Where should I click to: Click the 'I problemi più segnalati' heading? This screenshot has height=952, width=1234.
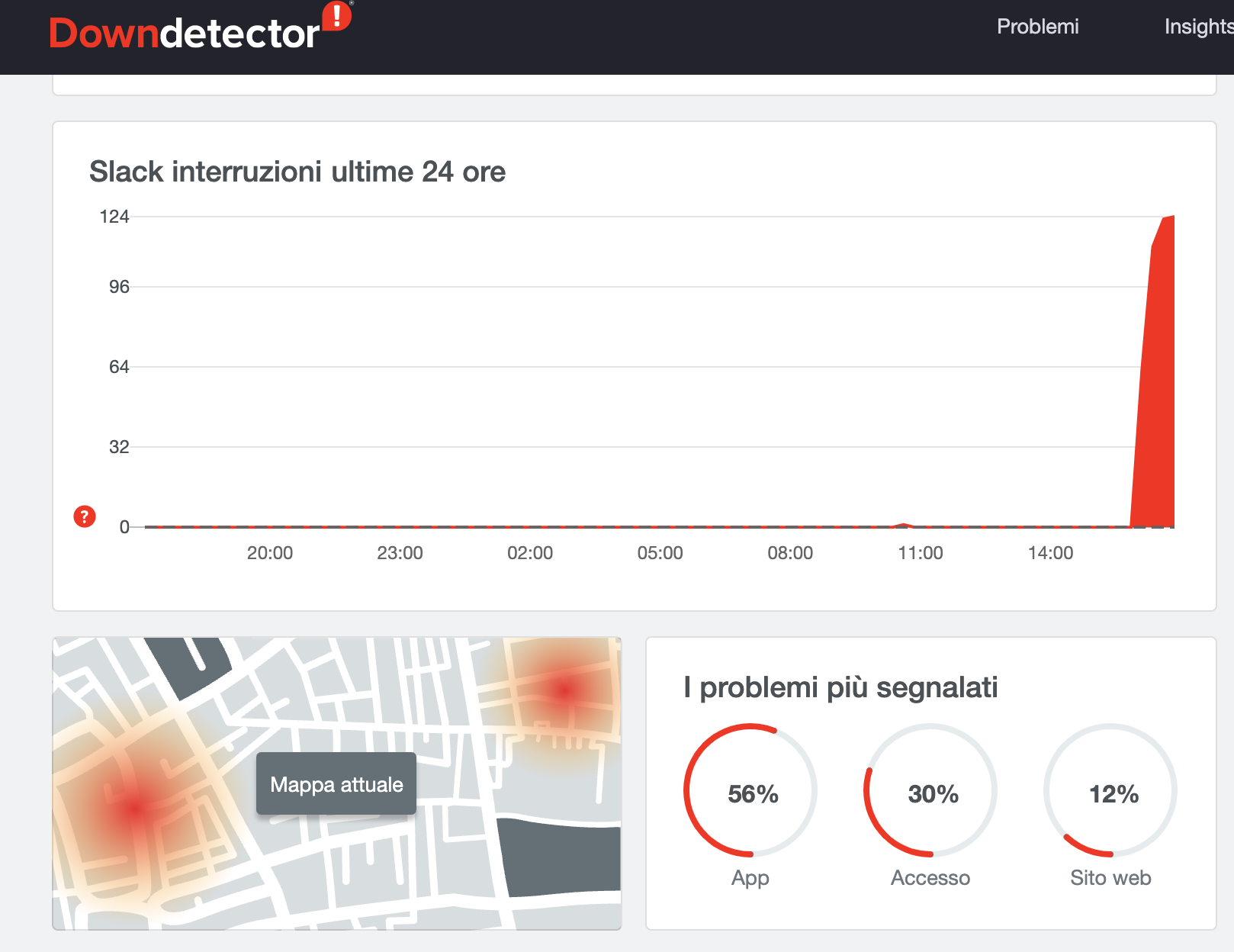tap(840, 687)
